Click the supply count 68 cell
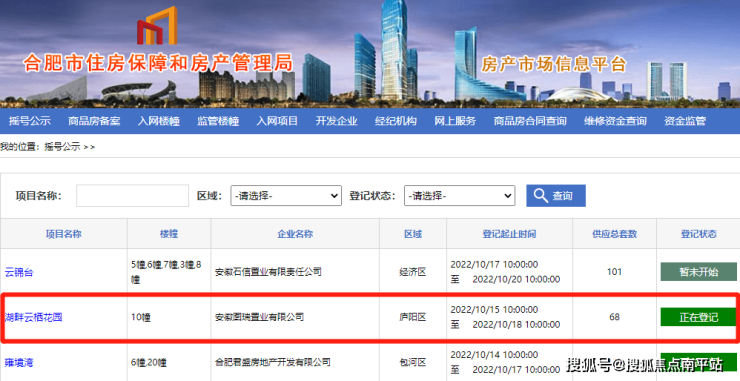This screenshot has height=381, width=740. click(614, 317)
